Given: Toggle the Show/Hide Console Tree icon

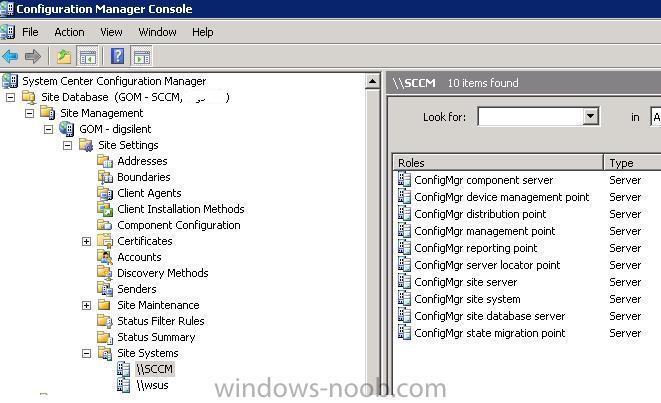Looking at the screenshot, I should [88, 56].
